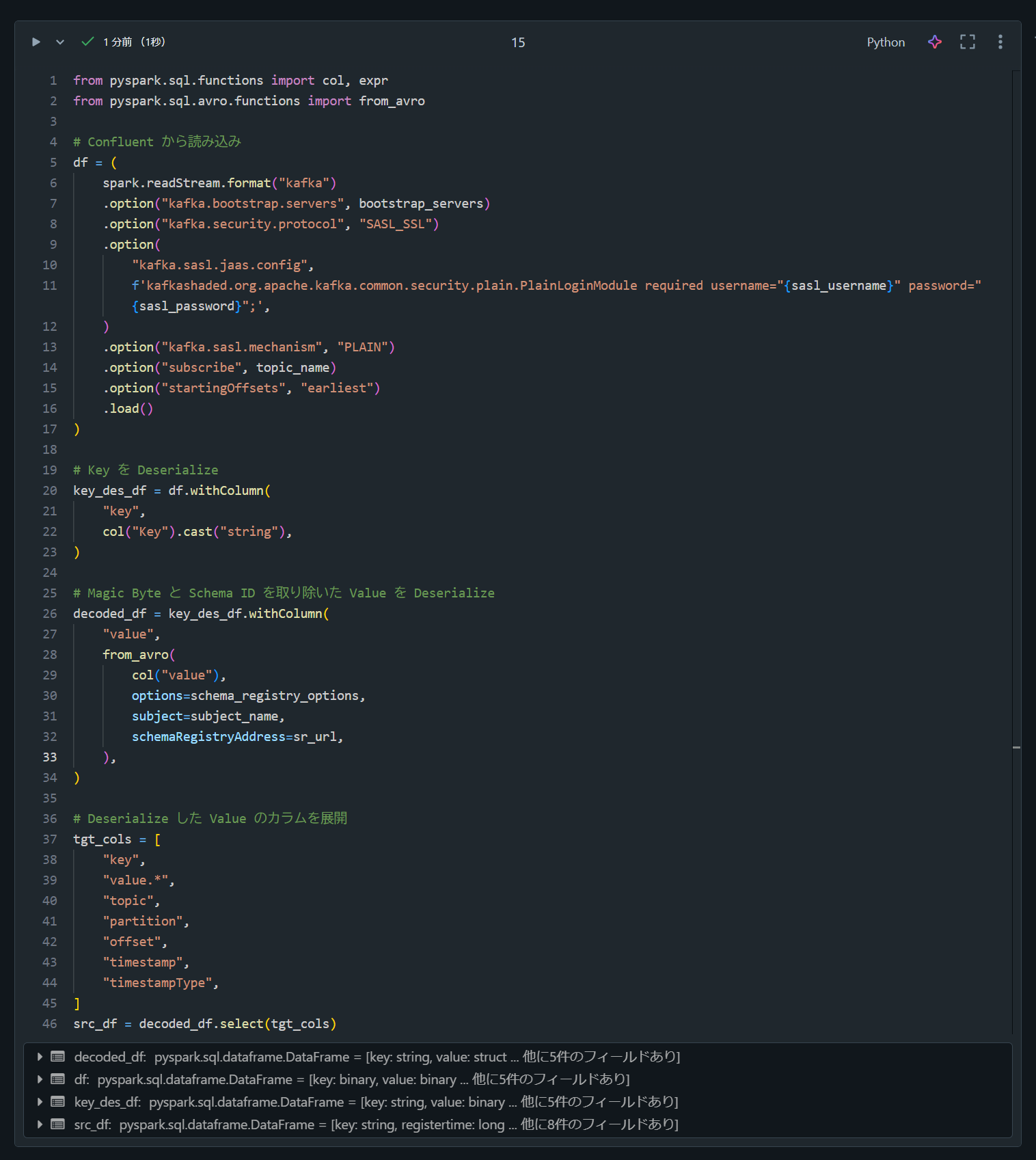1036x1160 pixels.
Task: Click the green execution success checkmark
Action: pyautogui.click(x=87, y=42)
